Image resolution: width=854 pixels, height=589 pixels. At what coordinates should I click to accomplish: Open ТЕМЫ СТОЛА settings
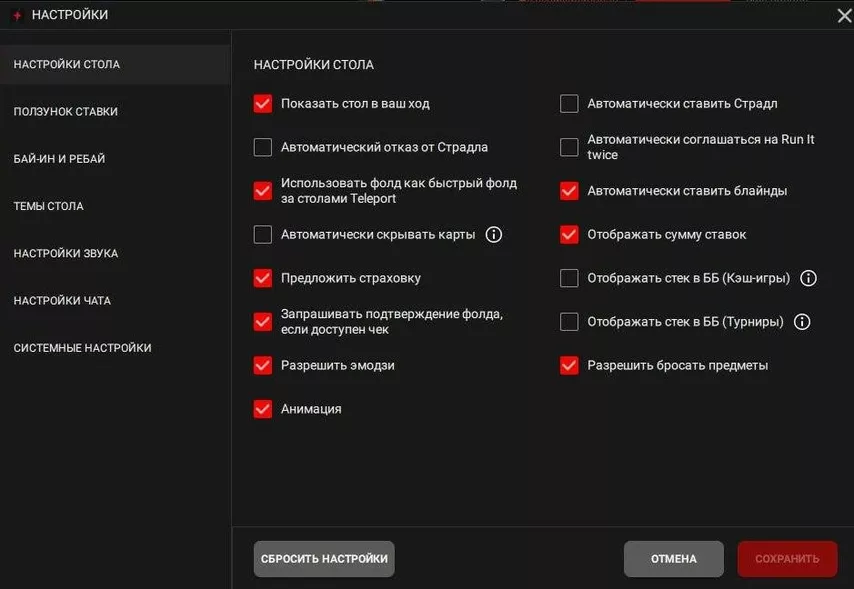click(x=48, y=206)
